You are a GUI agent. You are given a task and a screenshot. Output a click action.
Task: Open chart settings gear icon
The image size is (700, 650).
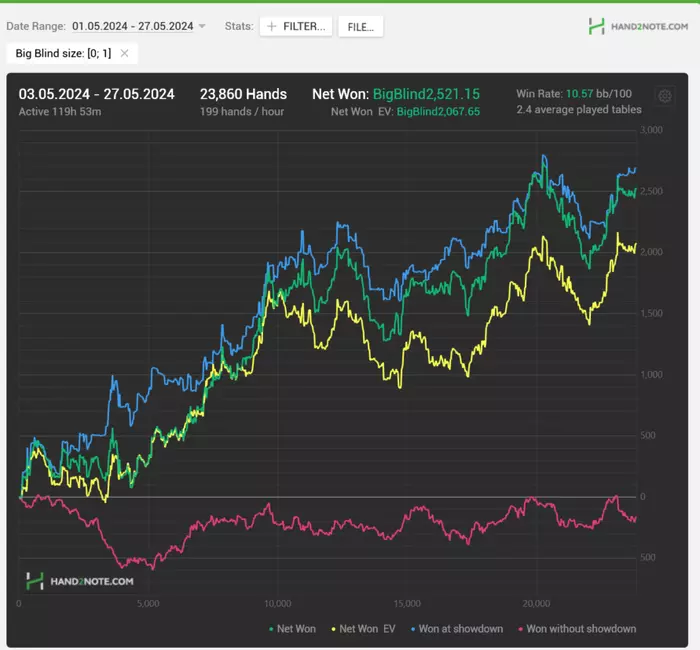point(665,96)
